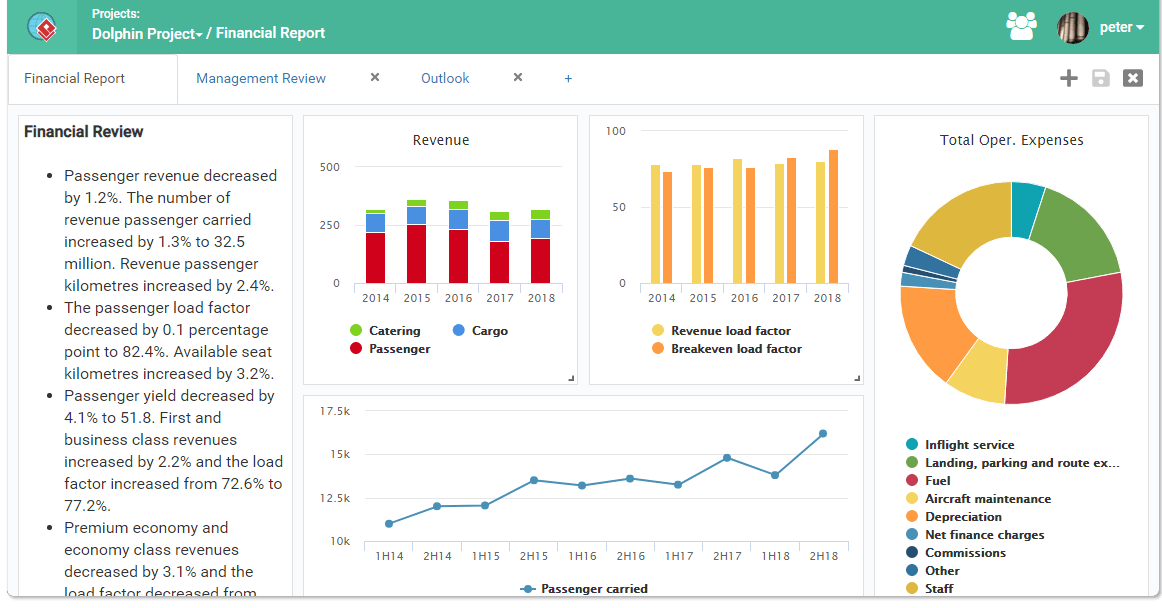Switch to the Outlook tab

pyautogui.click(x=445, y=78)
